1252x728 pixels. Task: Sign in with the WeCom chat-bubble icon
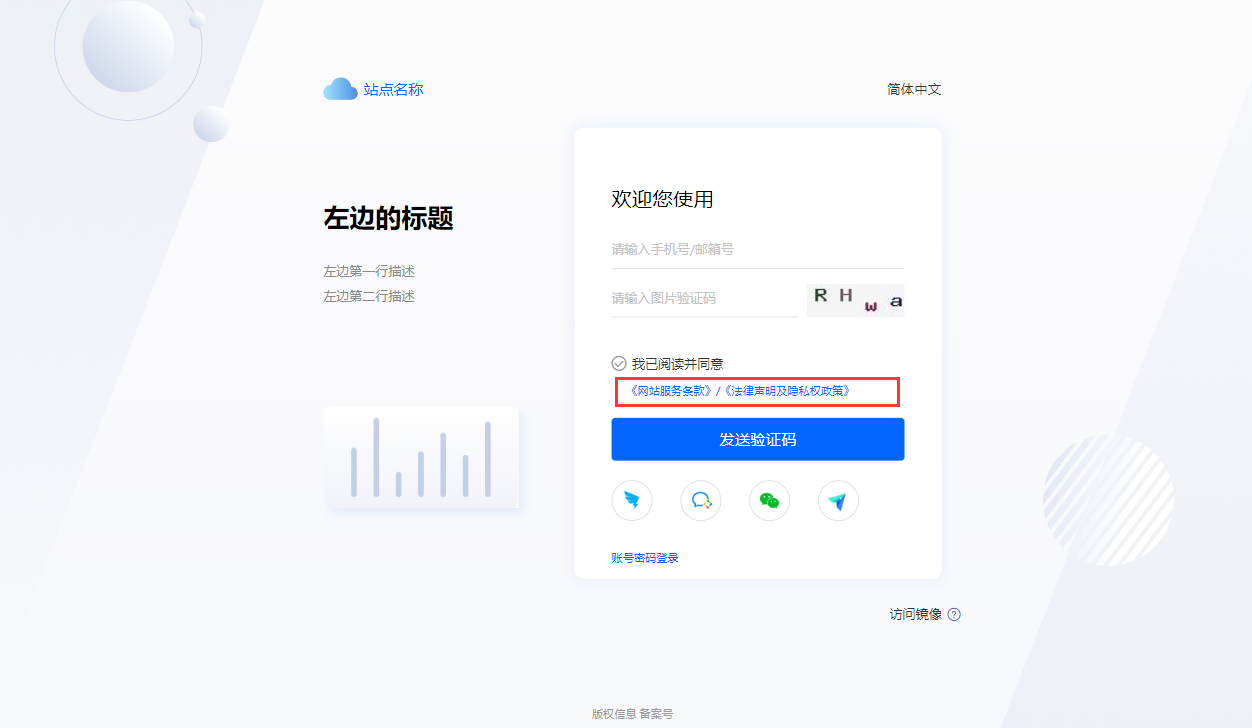pyautogui.click(x=701, y=501)
